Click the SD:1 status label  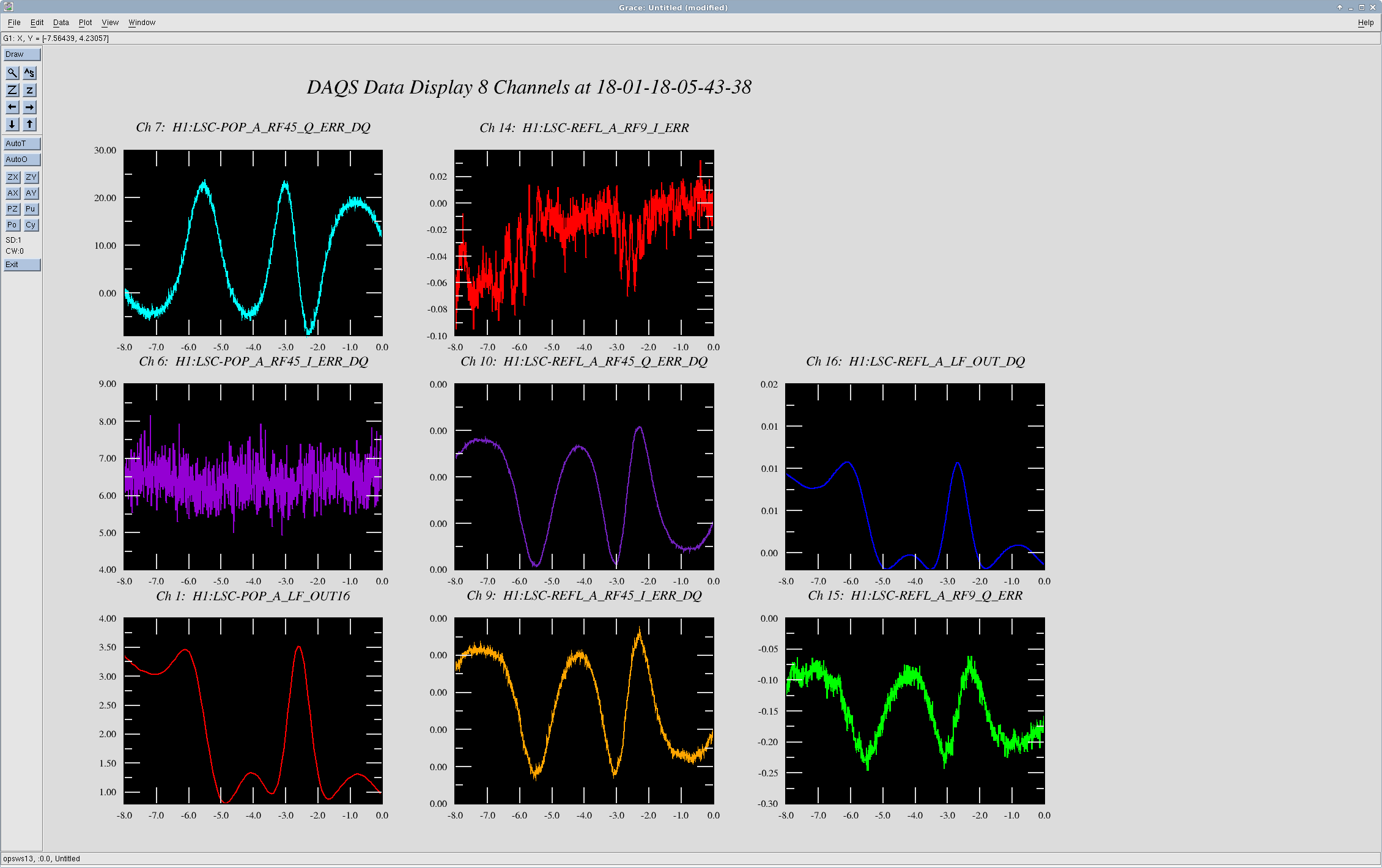(x=13, y=240)
